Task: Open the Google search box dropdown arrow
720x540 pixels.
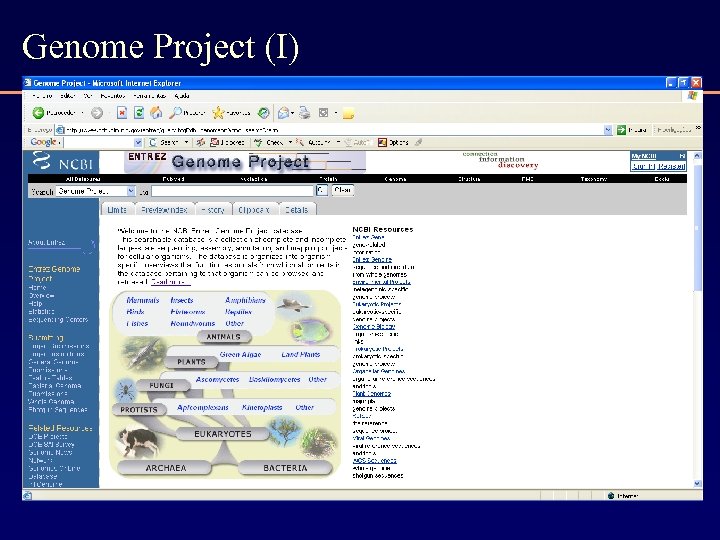Action: (x=137, y=143)
